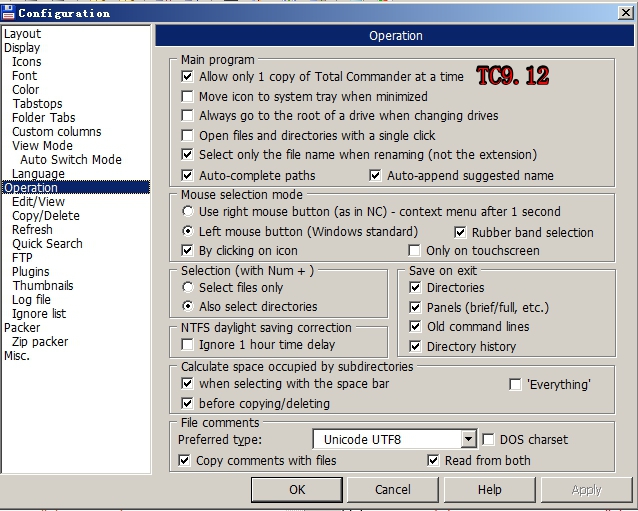This screenshot has width=638, height=511.
Task: Open Ignore list settings
Action: click(39, 313)
